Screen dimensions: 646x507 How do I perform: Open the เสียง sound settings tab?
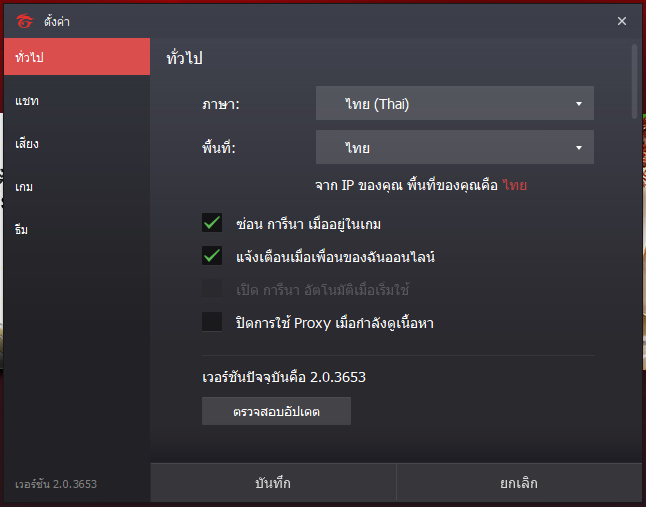(77, 143)
